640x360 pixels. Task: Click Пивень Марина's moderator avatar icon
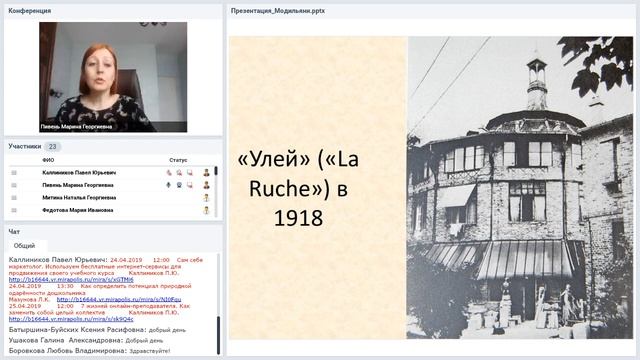(207, 185)
